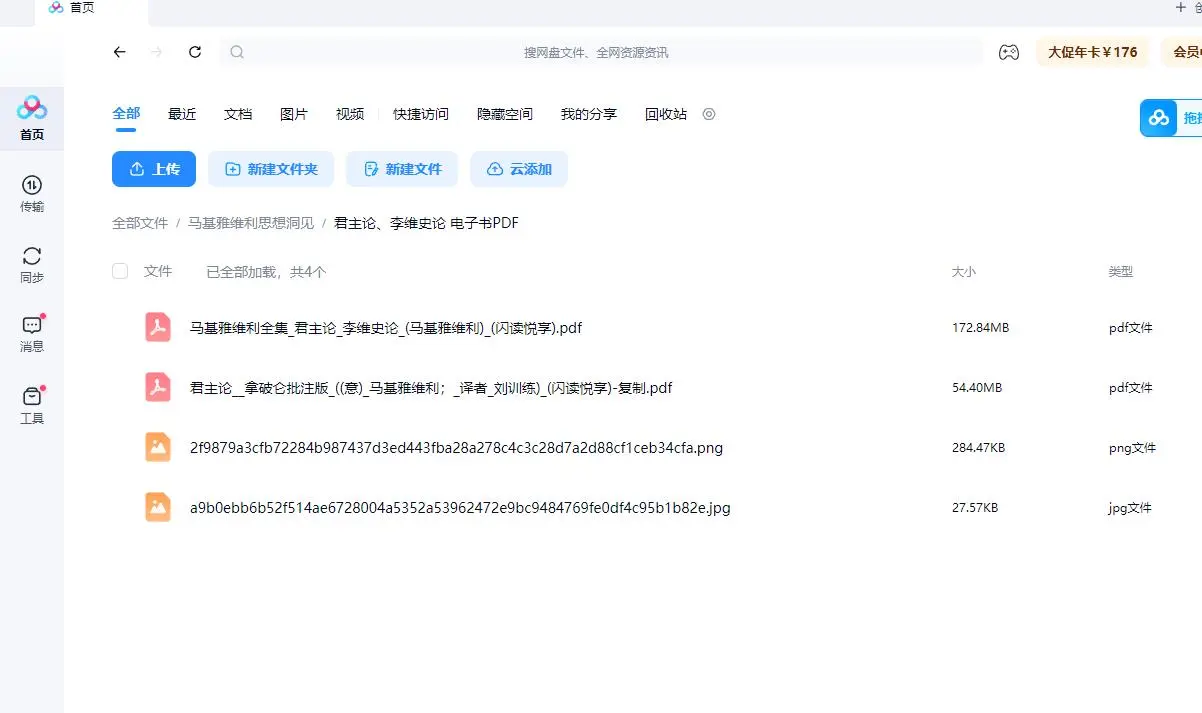The width and height of the screenshot is (1202, 713).
Task: Expand the 云添加 cloud add option
Action: [519, 169]
